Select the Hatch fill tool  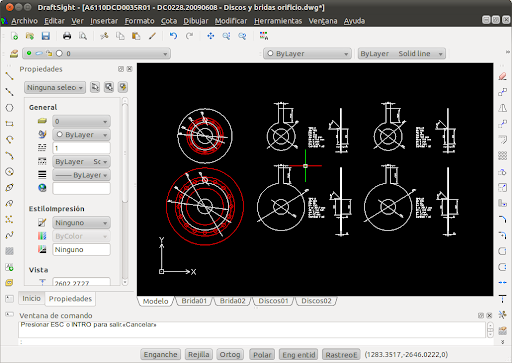click(x=9, y=251)
